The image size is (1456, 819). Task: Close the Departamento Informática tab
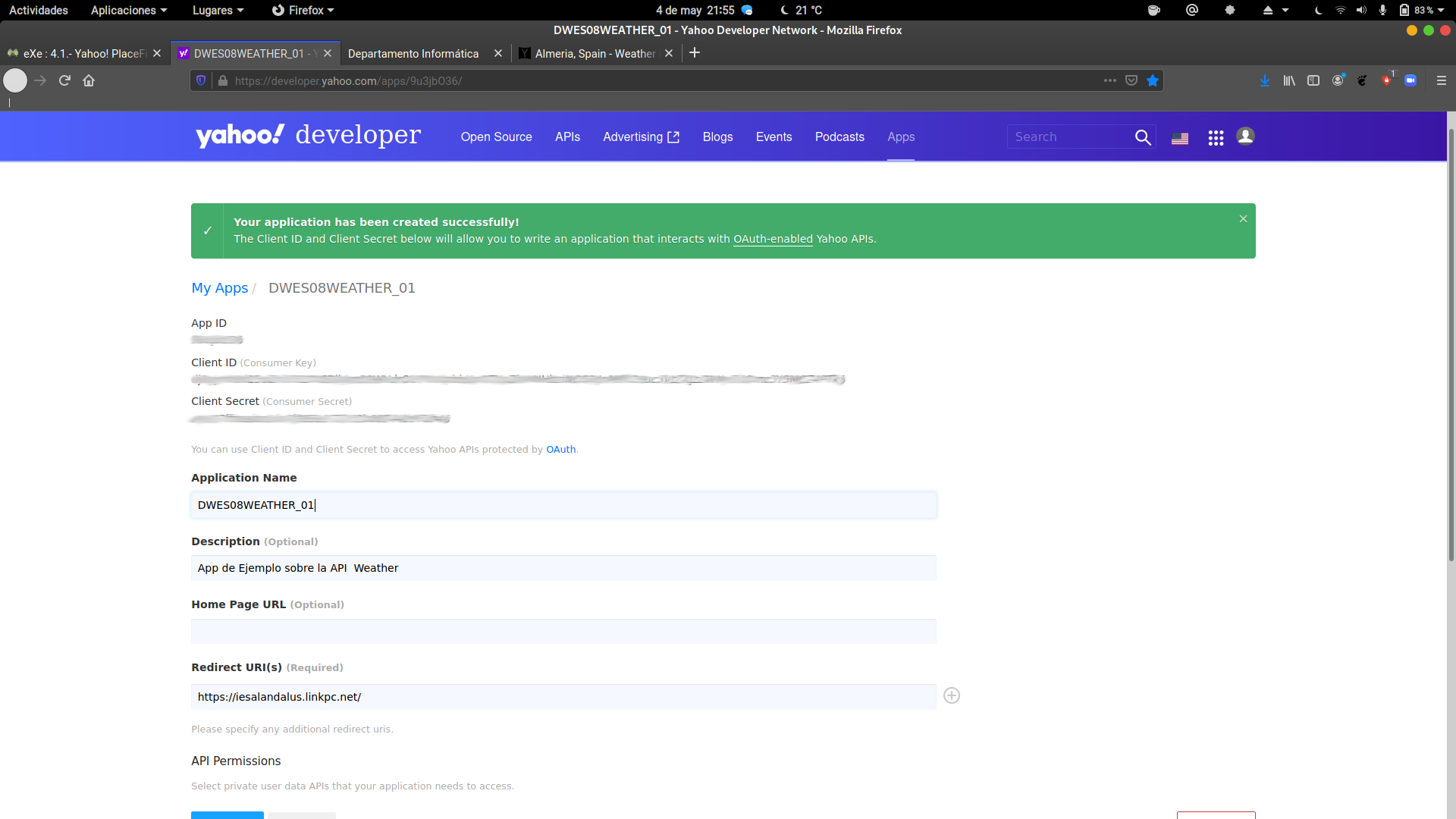coord(498,53)
